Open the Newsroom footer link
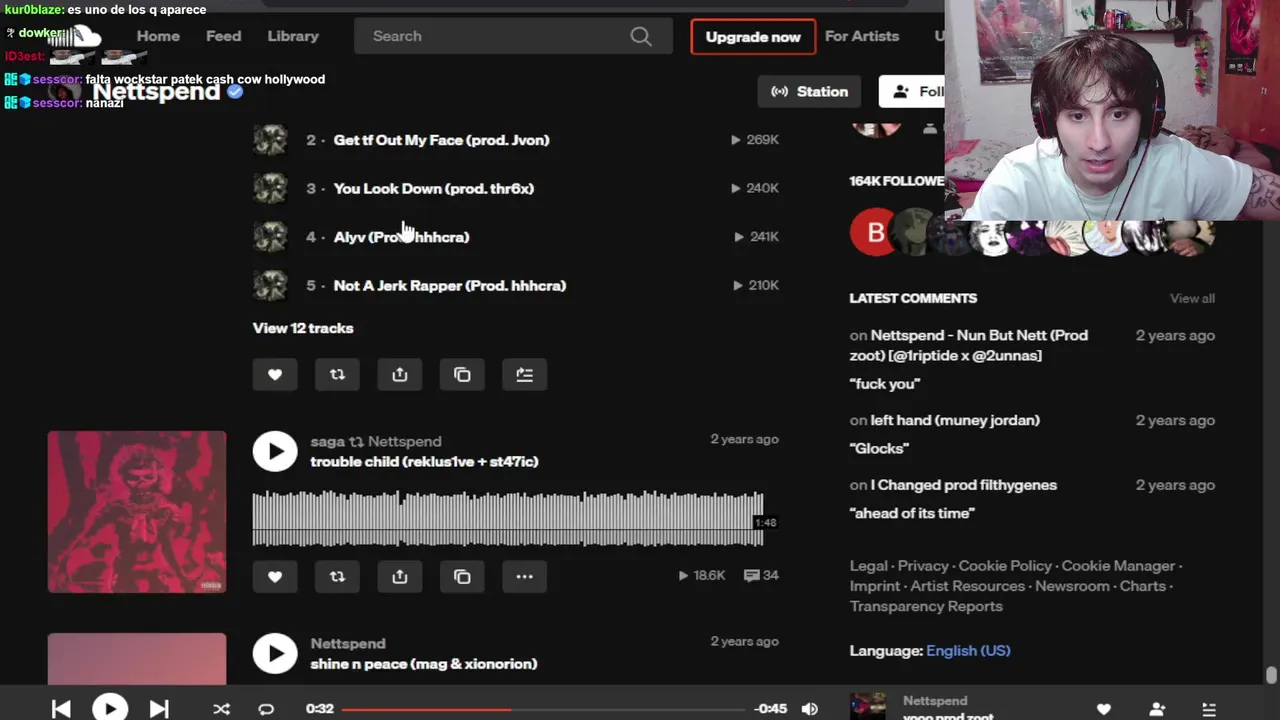This screenshot has height=720, width=1280. pyautogui.click(x=1071, y=586)
